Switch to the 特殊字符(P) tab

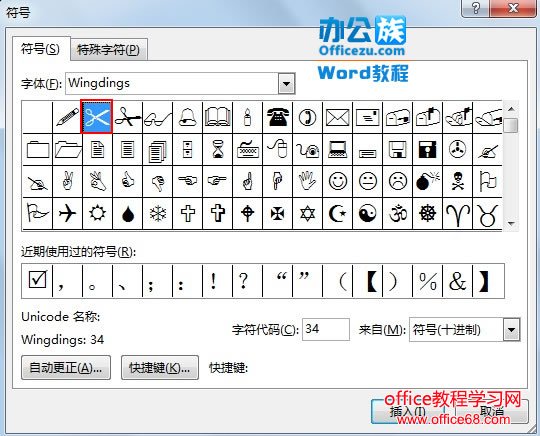pyautogui.click(x=108, y=50)
